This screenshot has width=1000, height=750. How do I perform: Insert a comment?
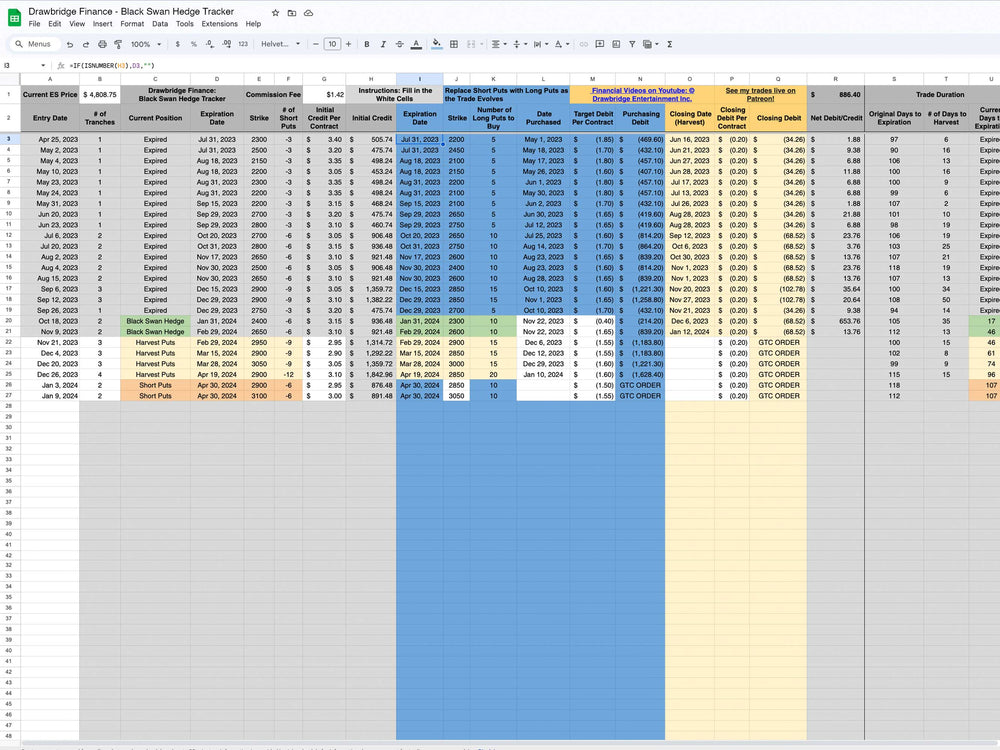(599, 45)
